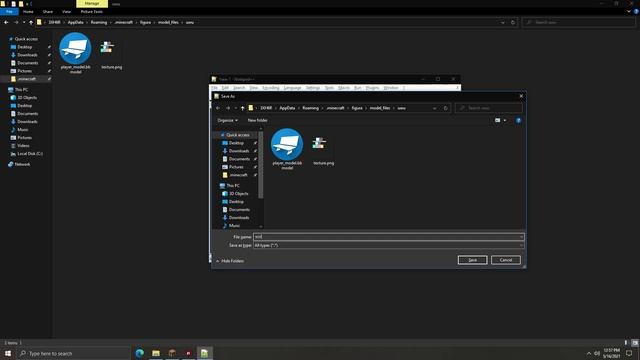The width and height of the screenshot is (640, 360).
Task: Select Network in File Explorer sidebar
Action: coord(22,164)
